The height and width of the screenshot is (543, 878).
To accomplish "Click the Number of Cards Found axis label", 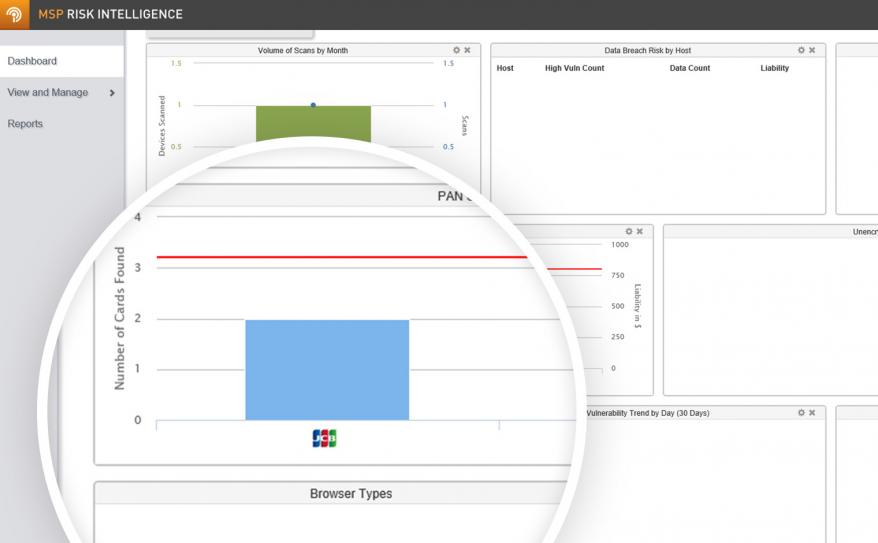I will [119, 318].
